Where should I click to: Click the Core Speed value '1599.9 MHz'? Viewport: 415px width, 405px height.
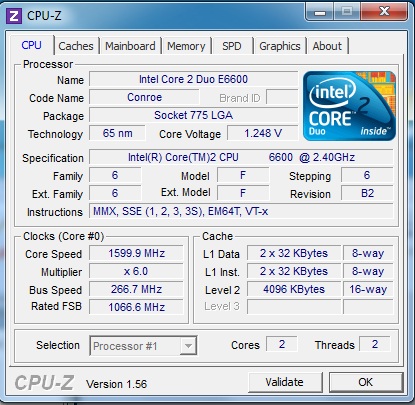[136, 253]
